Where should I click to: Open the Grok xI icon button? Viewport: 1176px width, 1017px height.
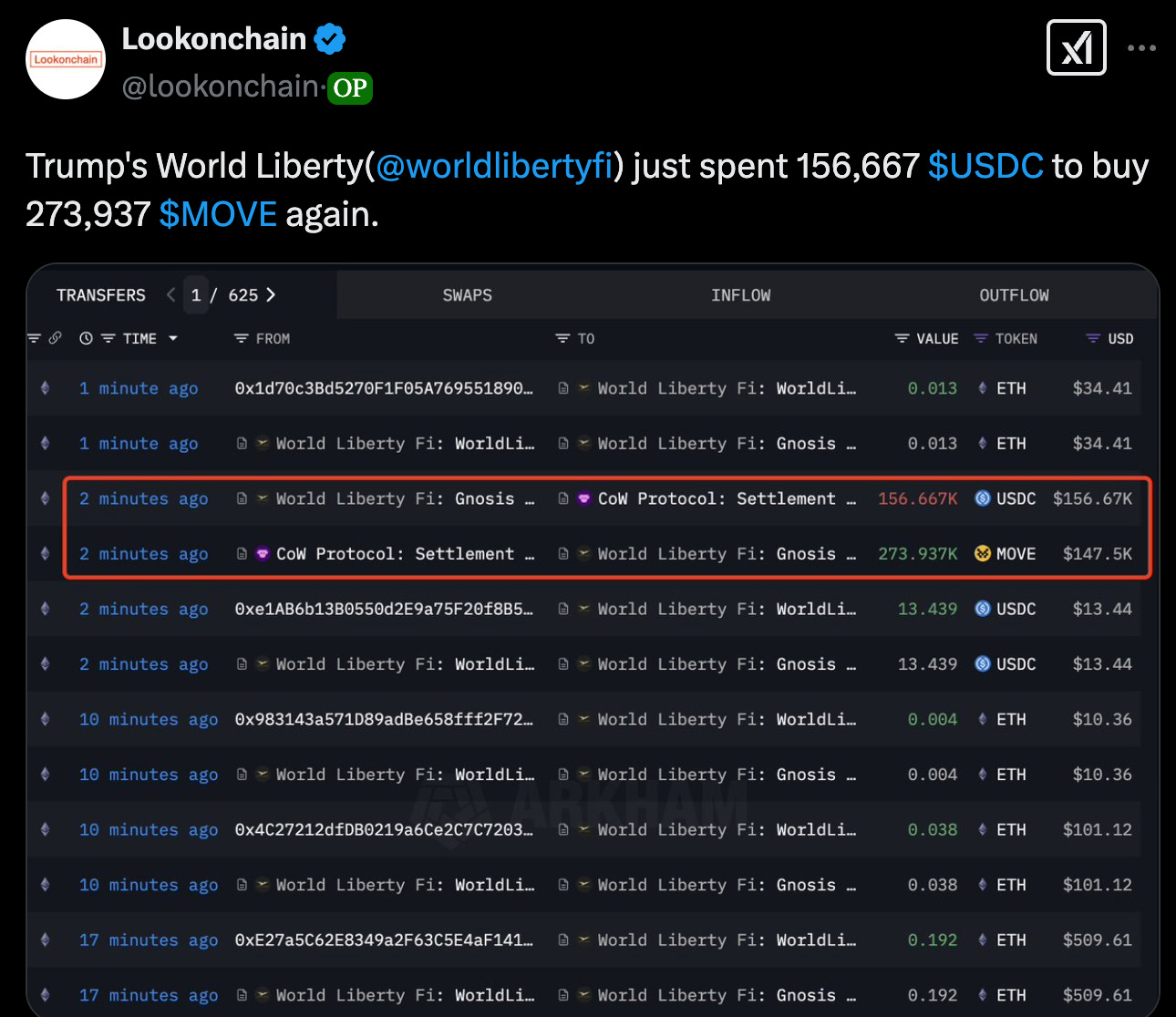(x=1077, y=47)
